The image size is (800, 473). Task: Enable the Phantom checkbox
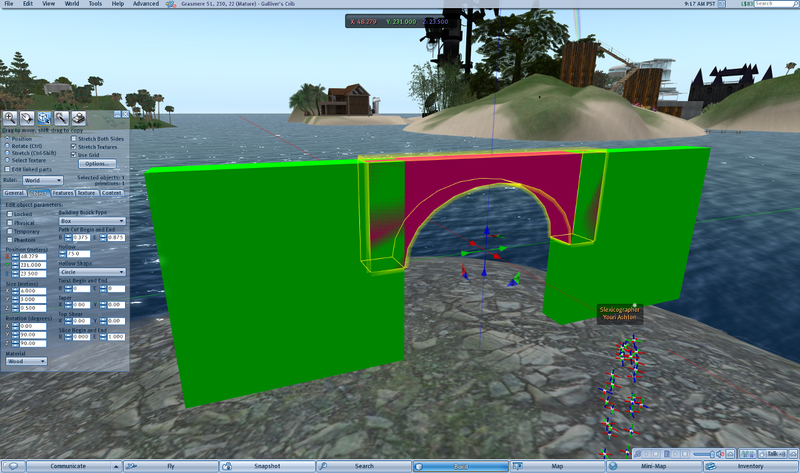point(9,240)
